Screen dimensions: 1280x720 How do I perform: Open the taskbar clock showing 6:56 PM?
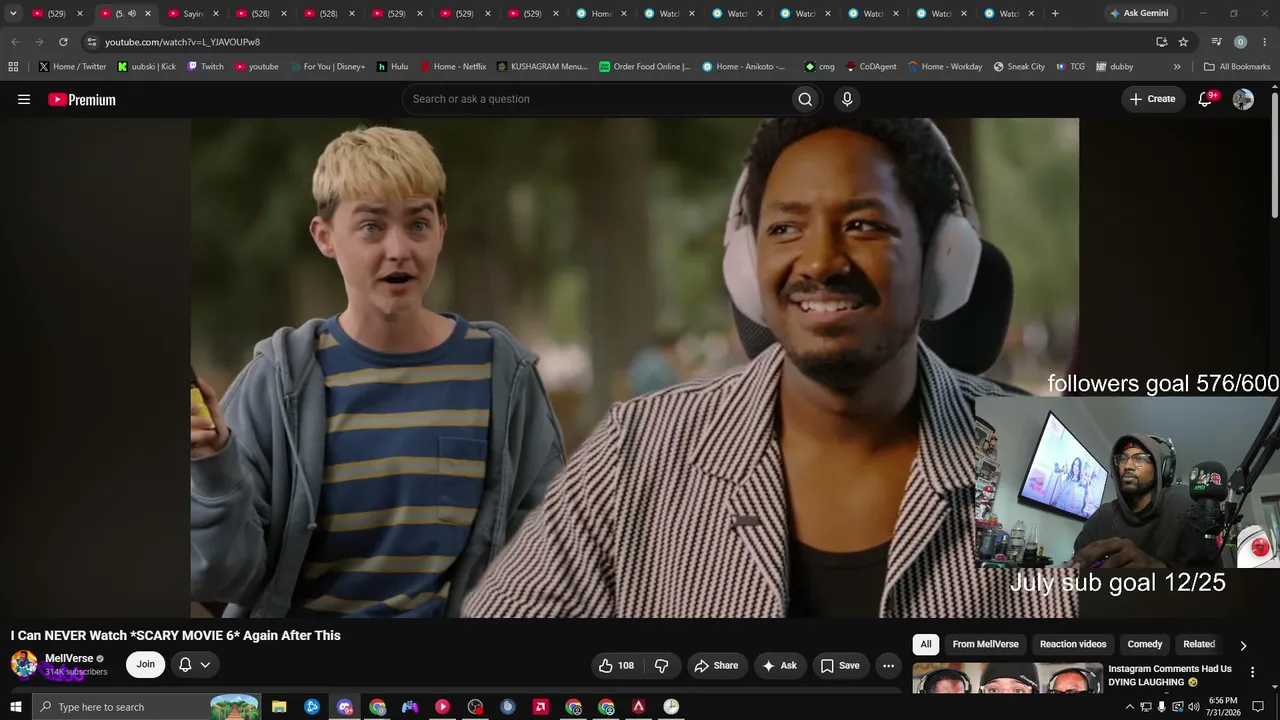click(1223, 707)
